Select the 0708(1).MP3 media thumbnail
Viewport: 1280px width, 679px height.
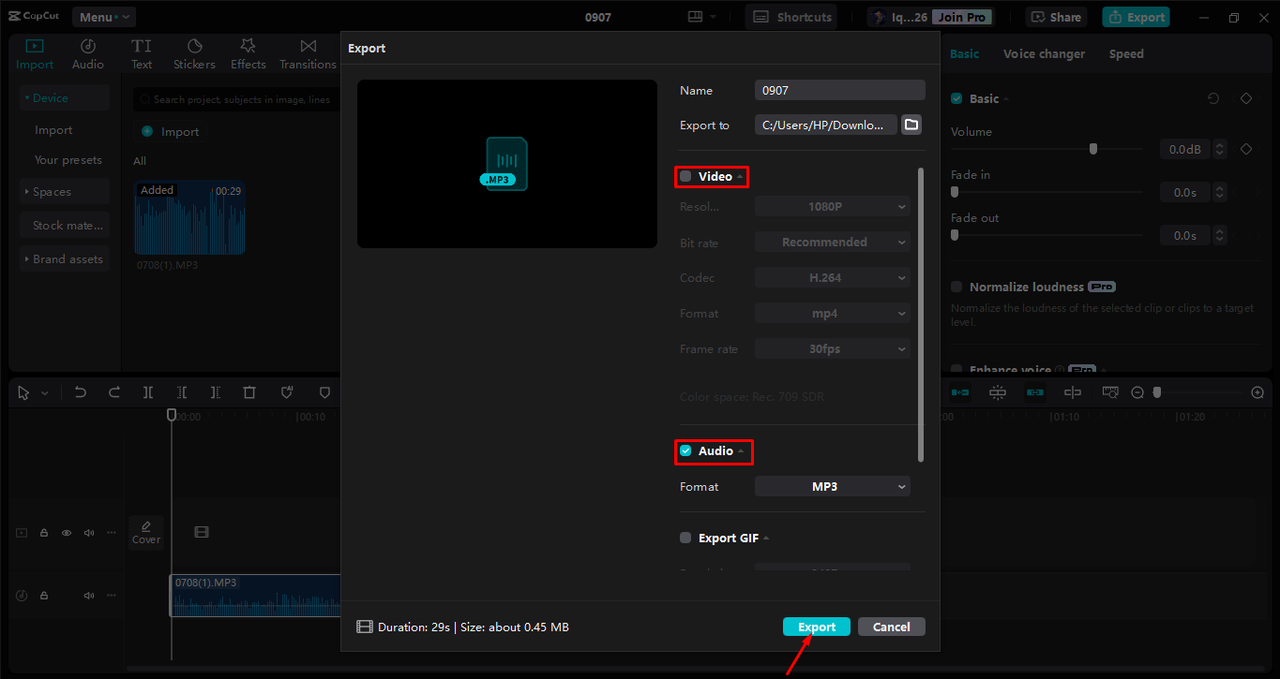tap(189, 218)
